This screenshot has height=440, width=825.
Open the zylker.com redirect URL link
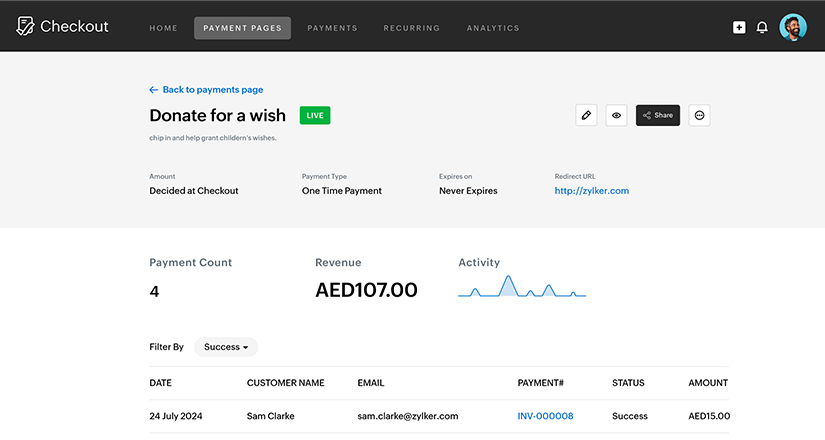click(591, 191)
